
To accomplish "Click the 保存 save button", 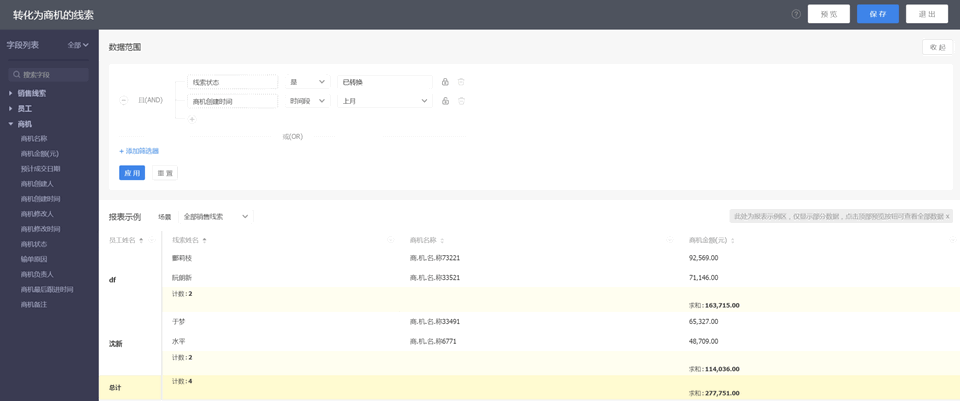I will (x=877, y=14).
